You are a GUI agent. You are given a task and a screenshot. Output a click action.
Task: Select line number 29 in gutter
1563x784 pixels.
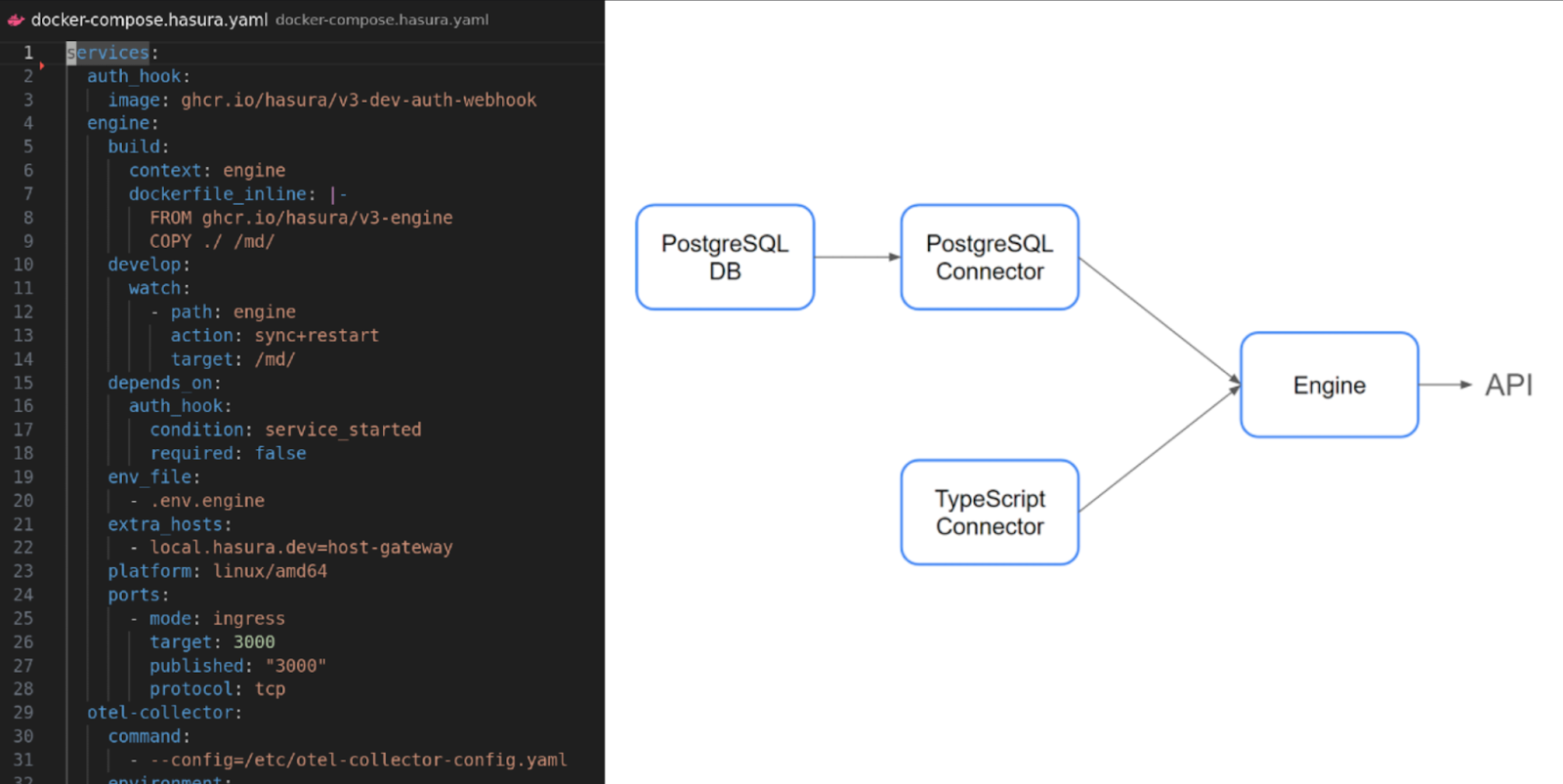23,713
